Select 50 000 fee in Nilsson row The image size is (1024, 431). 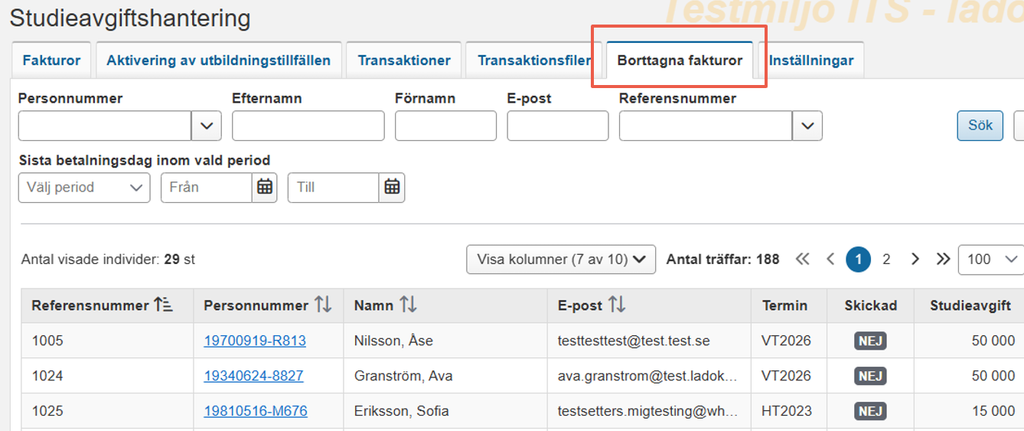click(991, 341)
